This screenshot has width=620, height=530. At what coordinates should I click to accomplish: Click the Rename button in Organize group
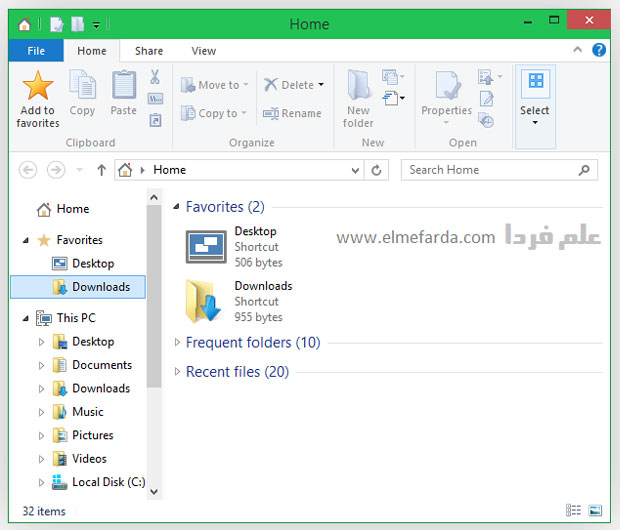pos(292,114)
